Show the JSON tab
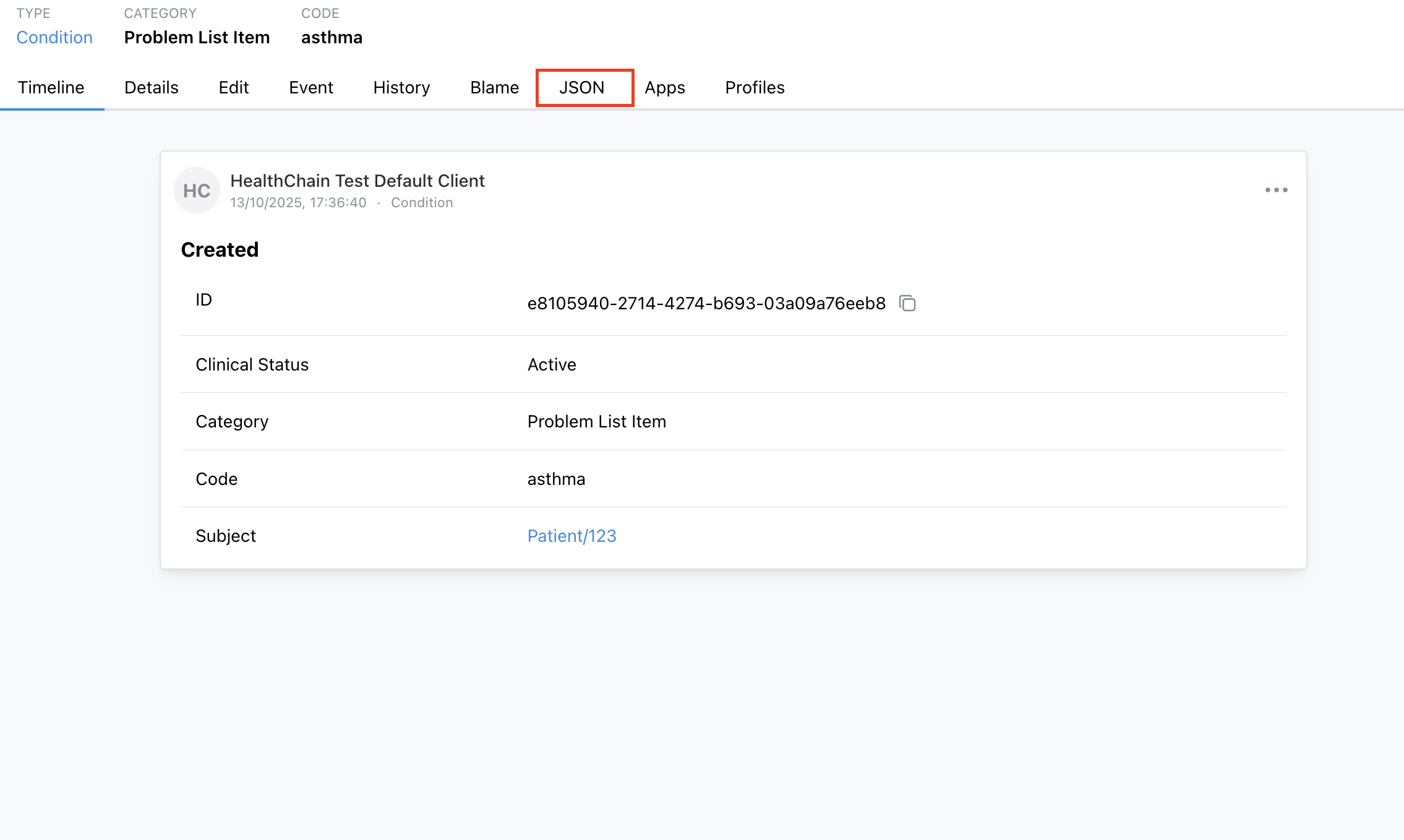The height and width of the screenshot is (840, 1404). tap(582, 87)
